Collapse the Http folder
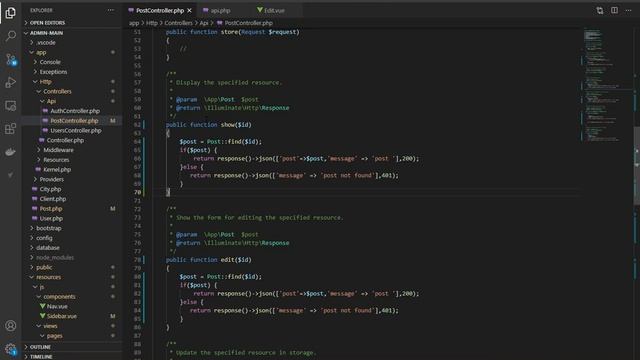Viewport: 640px width, 360px height. (x=45, y=82)
